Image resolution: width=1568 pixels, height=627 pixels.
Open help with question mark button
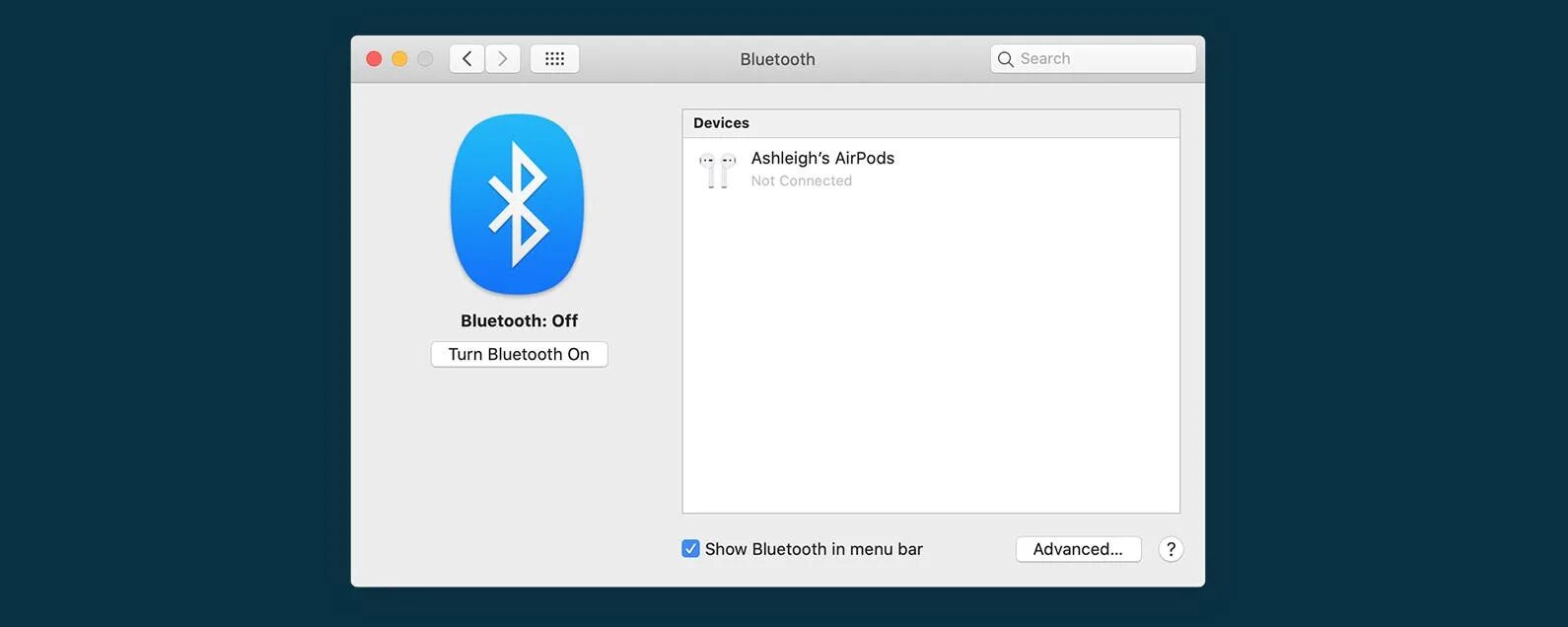1171,549
